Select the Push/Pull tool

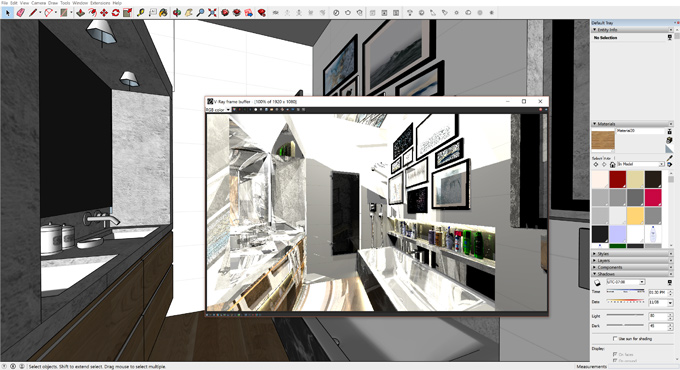click(80, 13)
